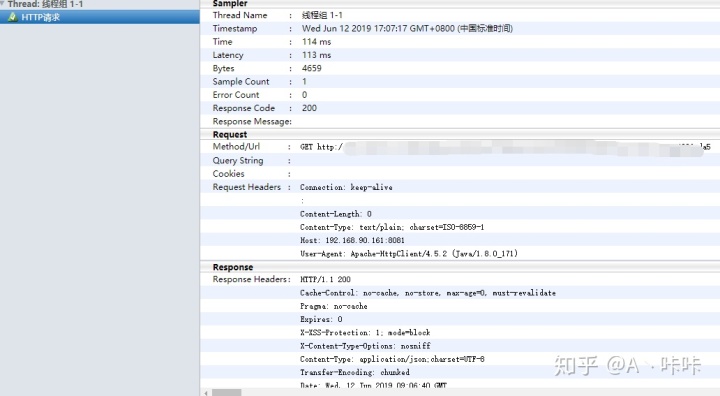Click the Method/Url GET http value
720x396 pixels.
505,147
